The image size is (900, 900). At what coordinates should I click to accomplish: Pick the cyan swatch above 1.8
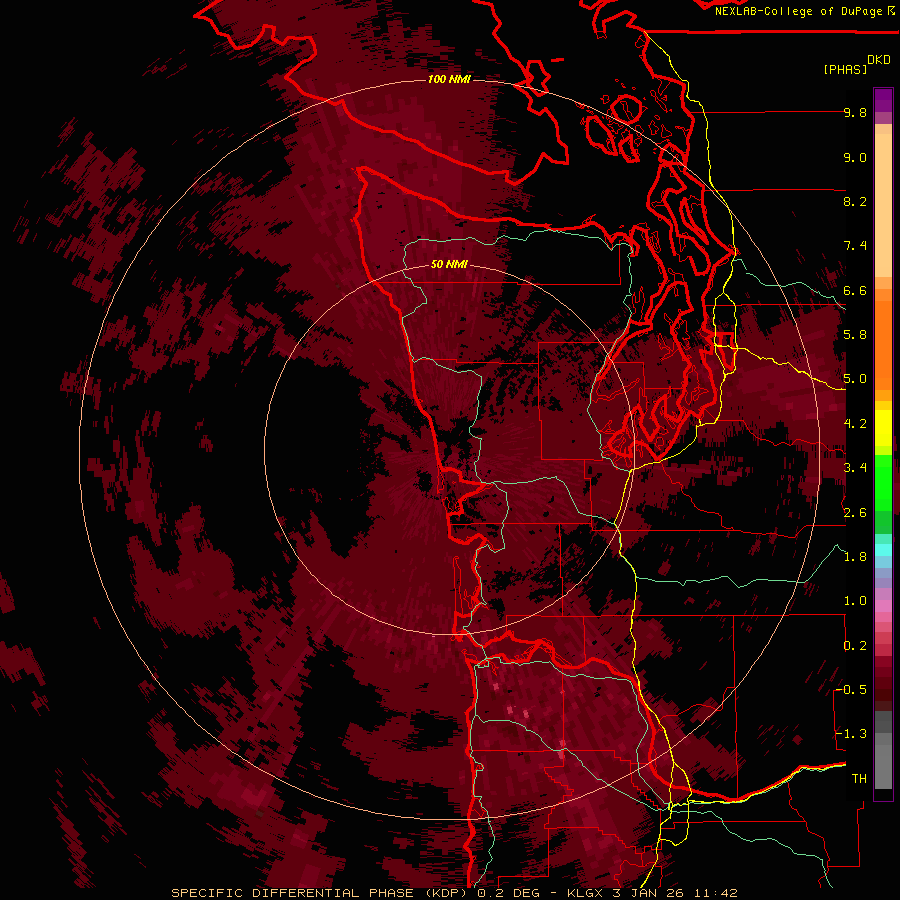pos(883,549)
